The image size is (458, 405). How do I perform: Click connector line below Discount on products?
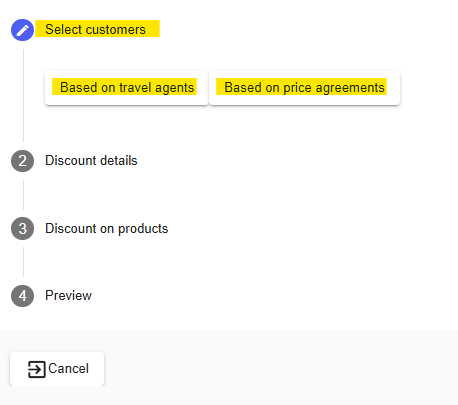tap(23, 262)
